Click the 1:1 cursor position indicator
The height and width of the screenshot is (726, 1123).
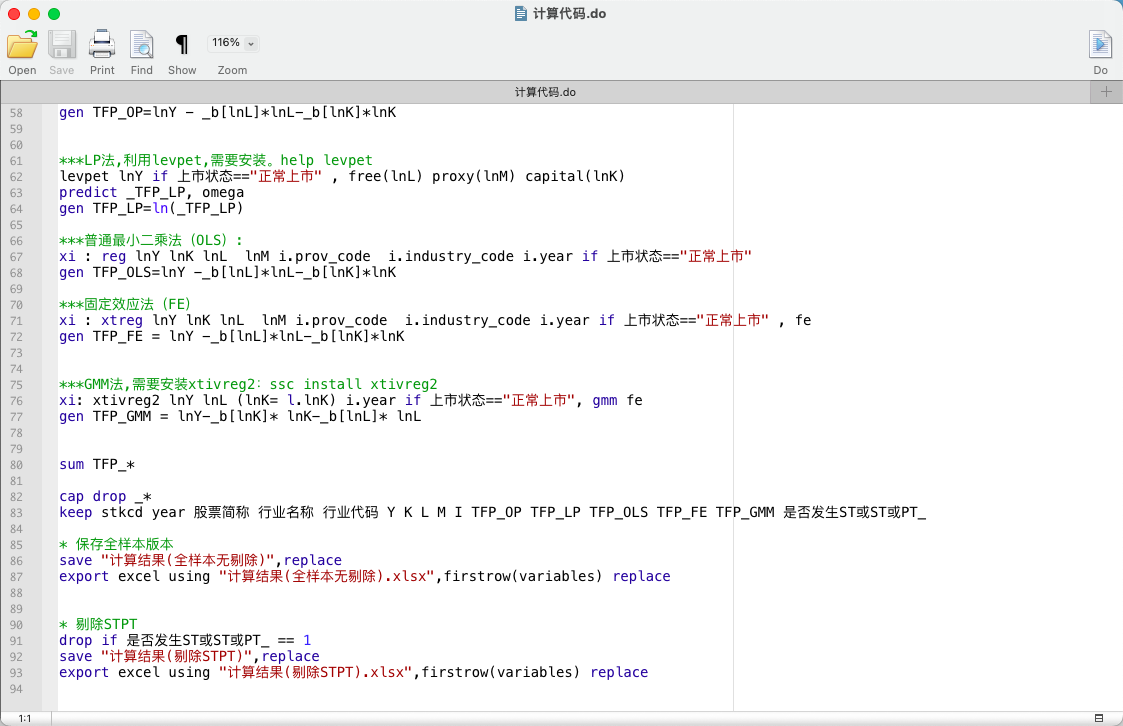tap(25, 718)
